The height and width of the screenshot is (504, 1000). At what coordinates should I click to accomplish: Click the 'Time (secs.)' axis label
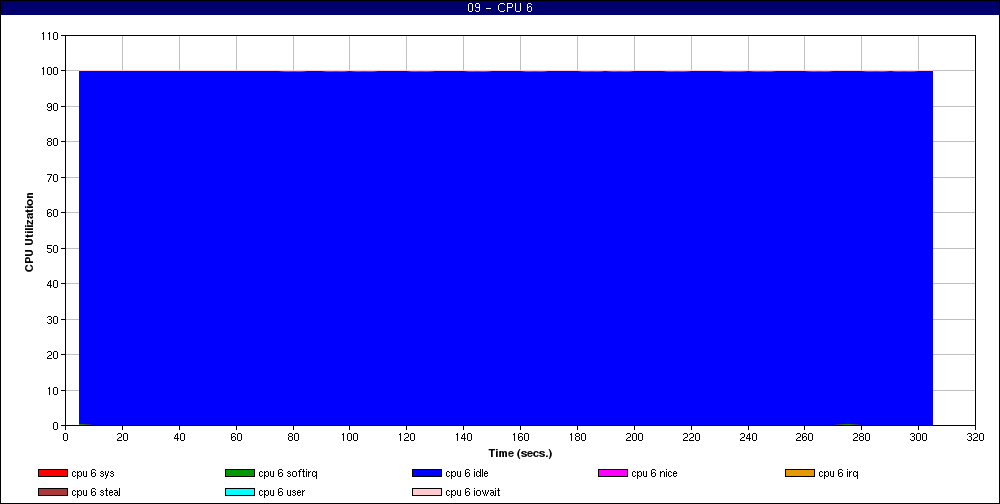point(520,454)
